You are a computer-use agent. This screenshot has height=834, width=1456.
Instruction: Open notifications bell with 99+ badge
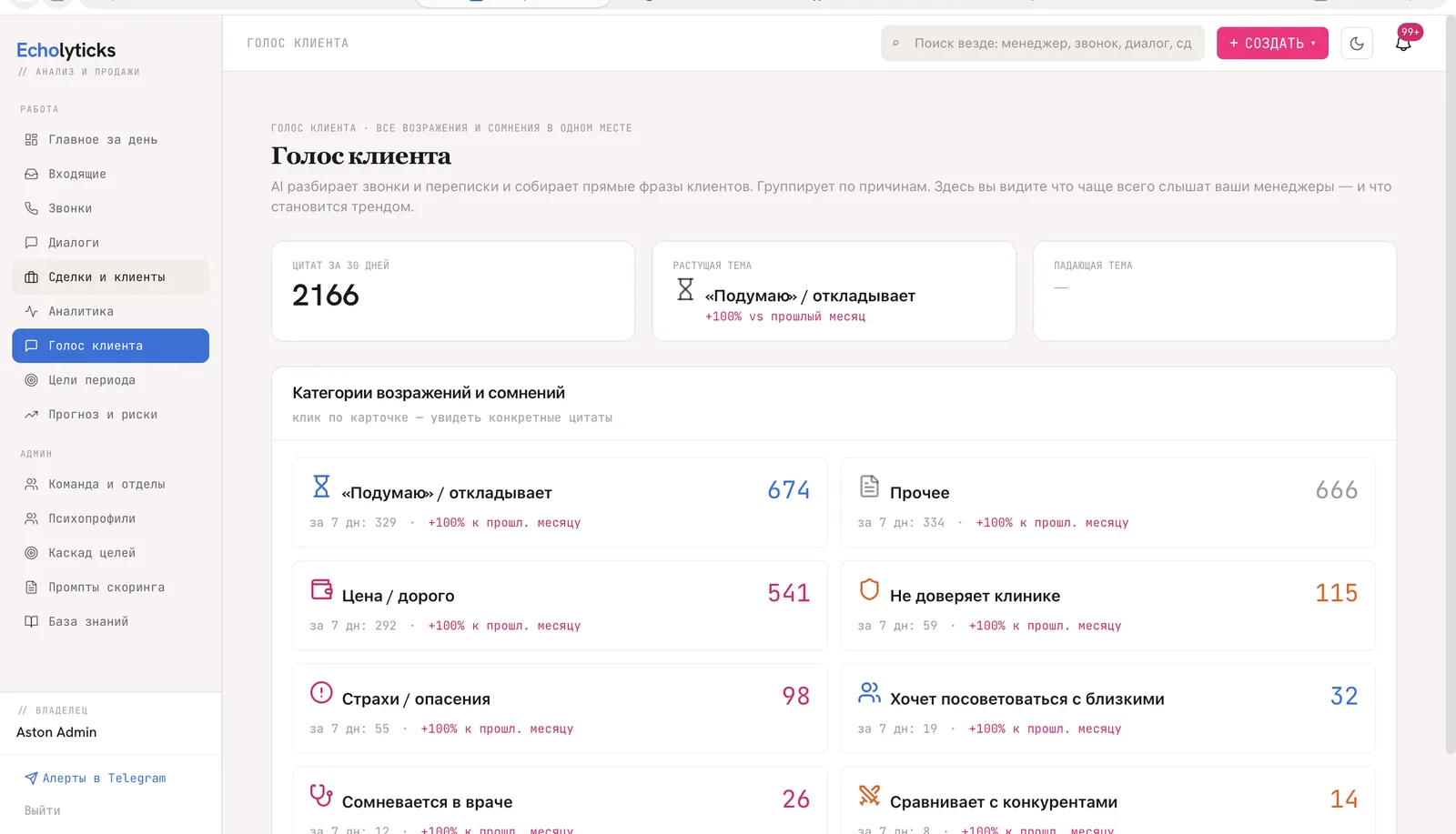click(1403, 43)
